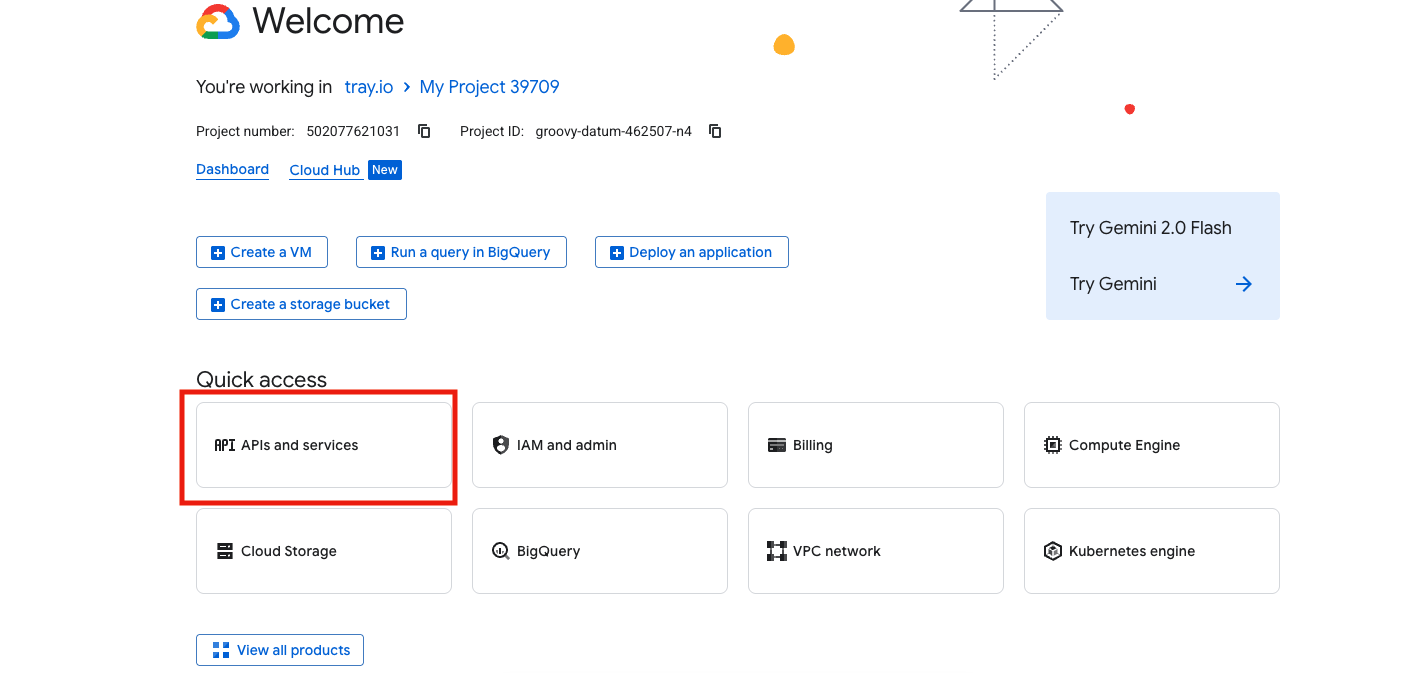1418x673 pixels.
Task: Switch to the Cloud Hub tab
Action: pos(326,169)
